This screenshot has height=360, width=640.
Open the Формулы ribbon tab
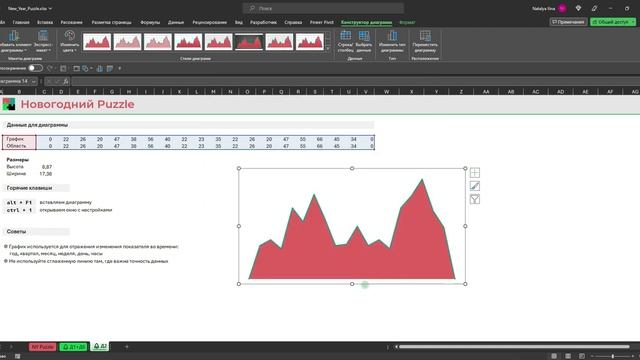(x=150, y=22)
